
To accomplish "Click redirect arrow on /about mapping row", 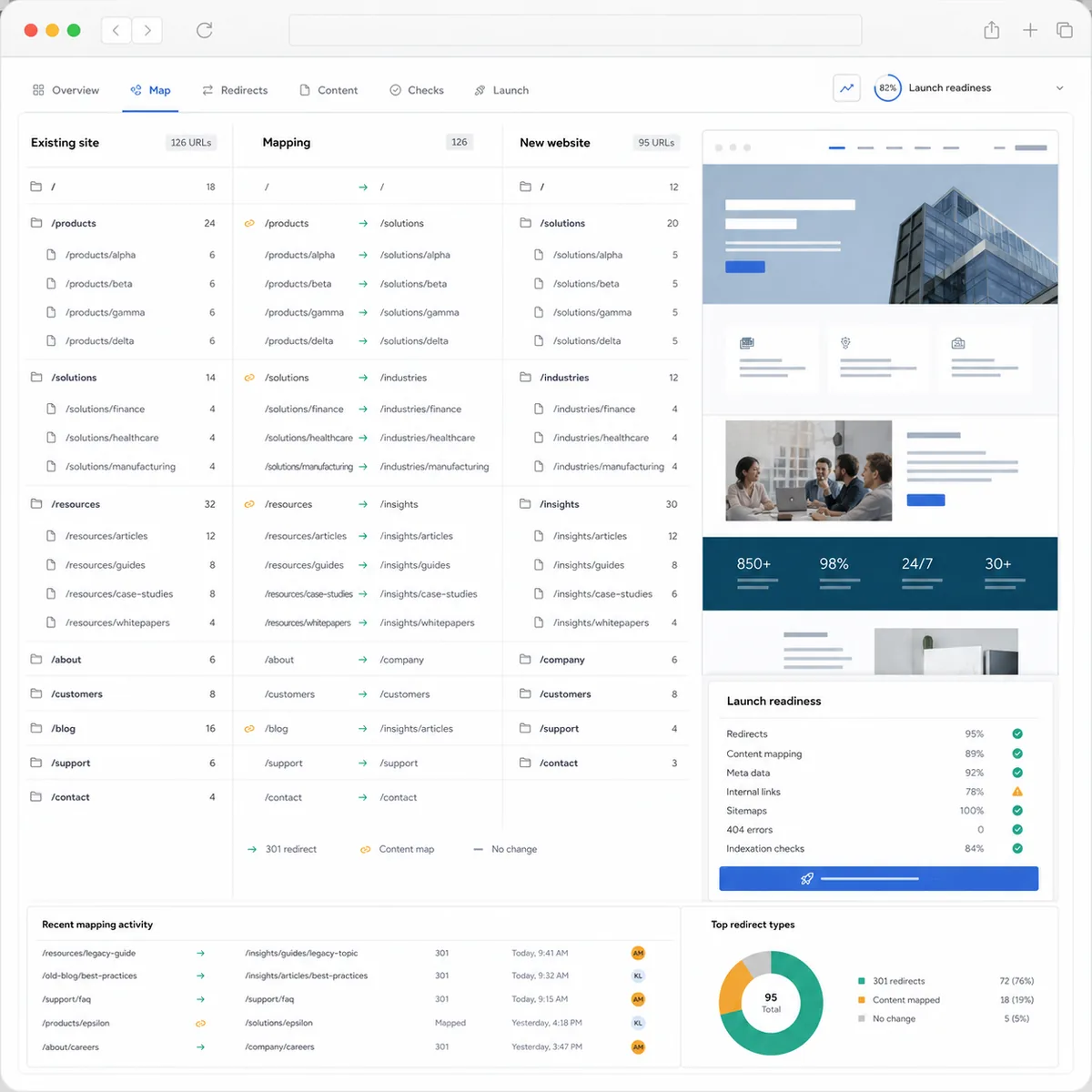I will pos(363,660).
